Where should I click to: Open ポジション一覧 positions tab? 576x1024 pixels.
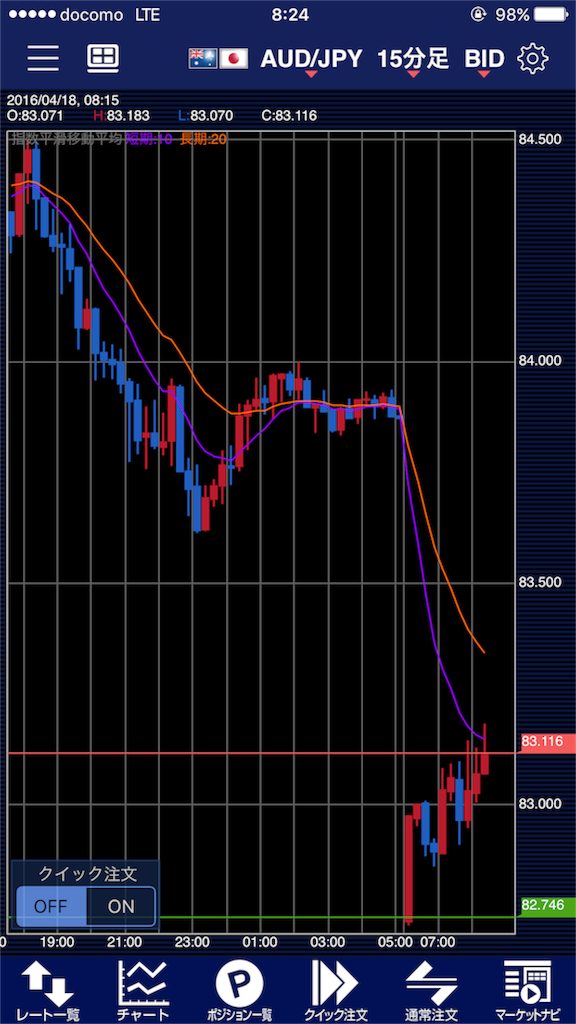[239, 991]
